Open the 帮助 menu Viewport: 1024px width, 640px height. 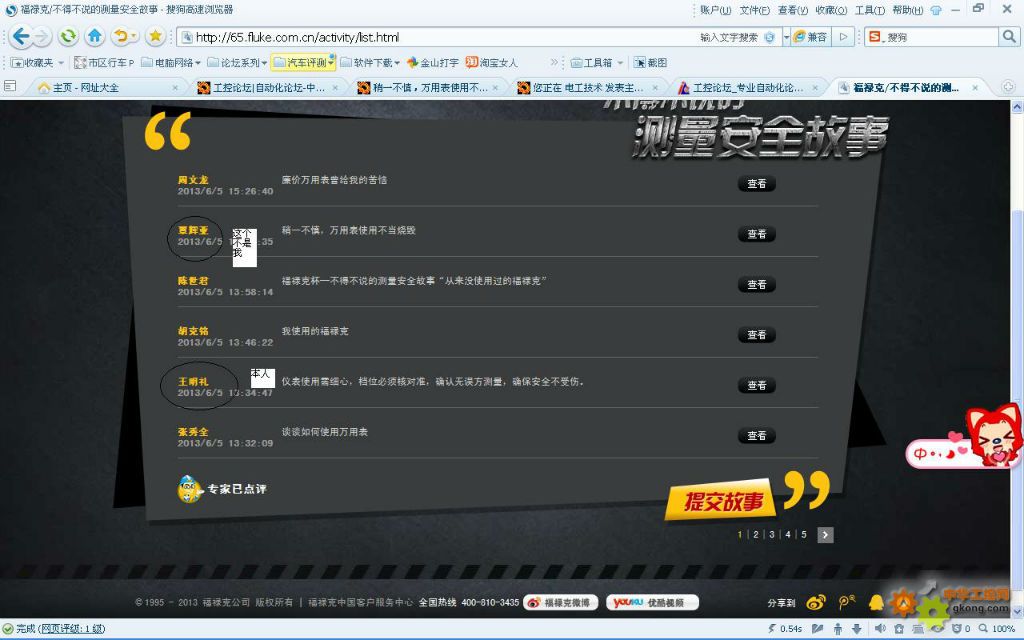[x=908, y=10]
